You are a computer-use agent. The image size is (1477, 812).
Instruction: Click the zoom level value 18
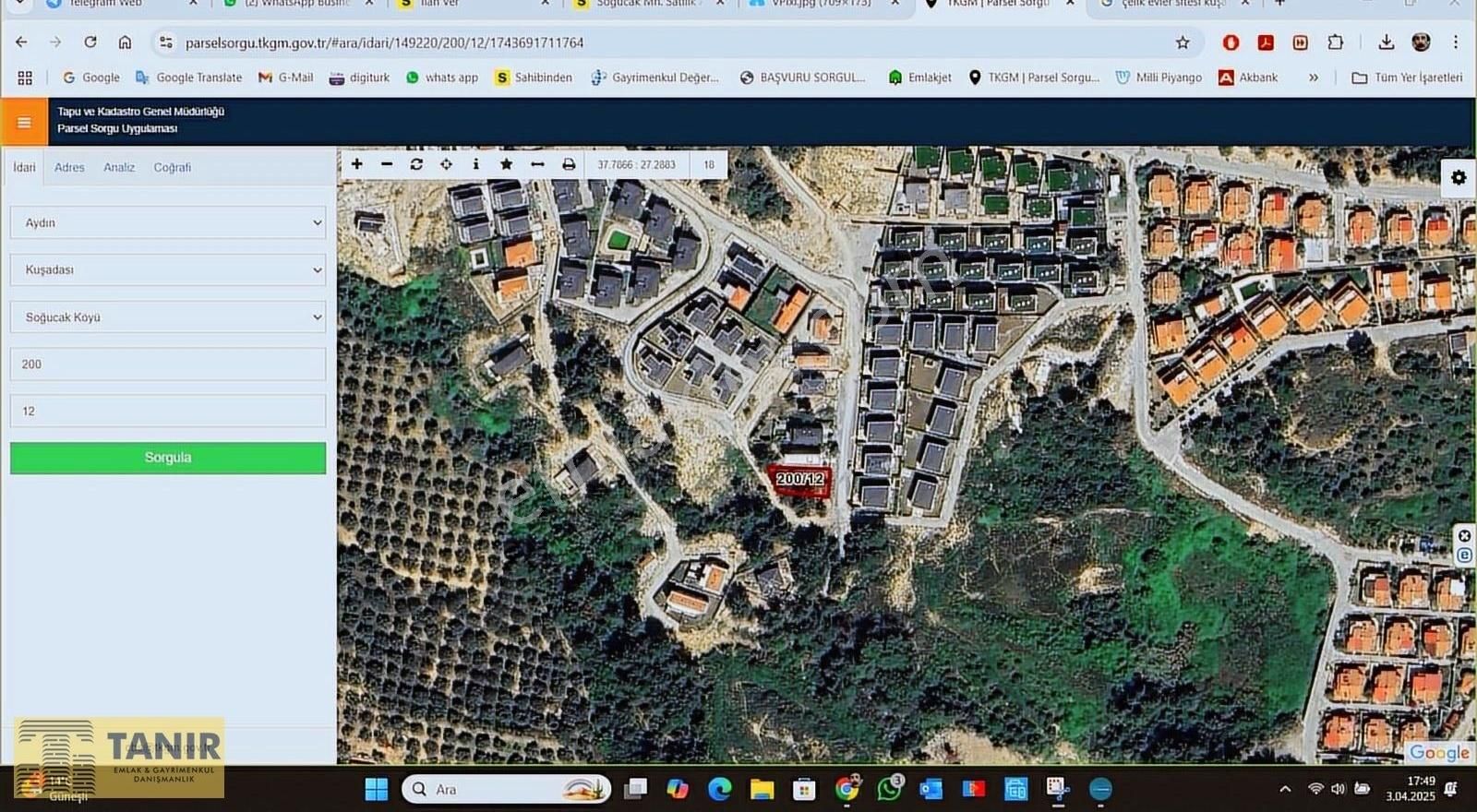point(709,164)
